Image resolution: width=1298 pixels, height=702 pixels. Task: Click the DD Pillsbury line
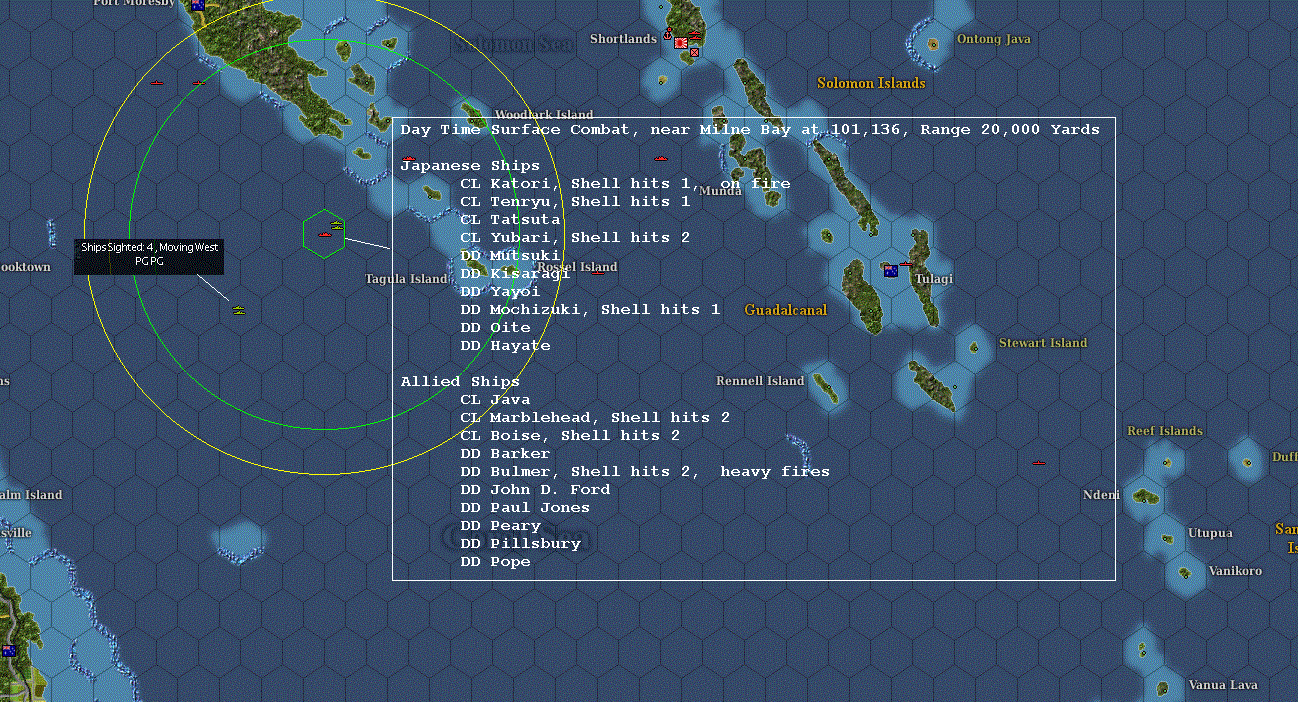(520, 544)
